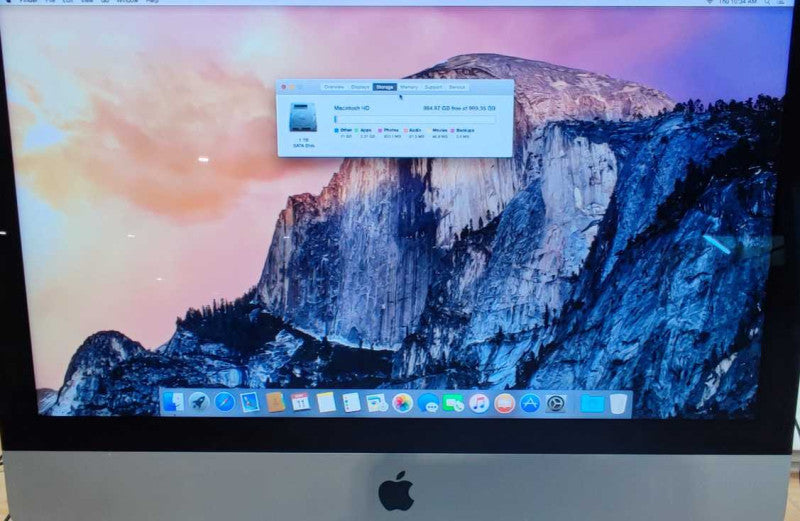Open the App Store in dock
Image resolution: width=800 pixels, height=521 pixels.
click(x=530, y=403)
